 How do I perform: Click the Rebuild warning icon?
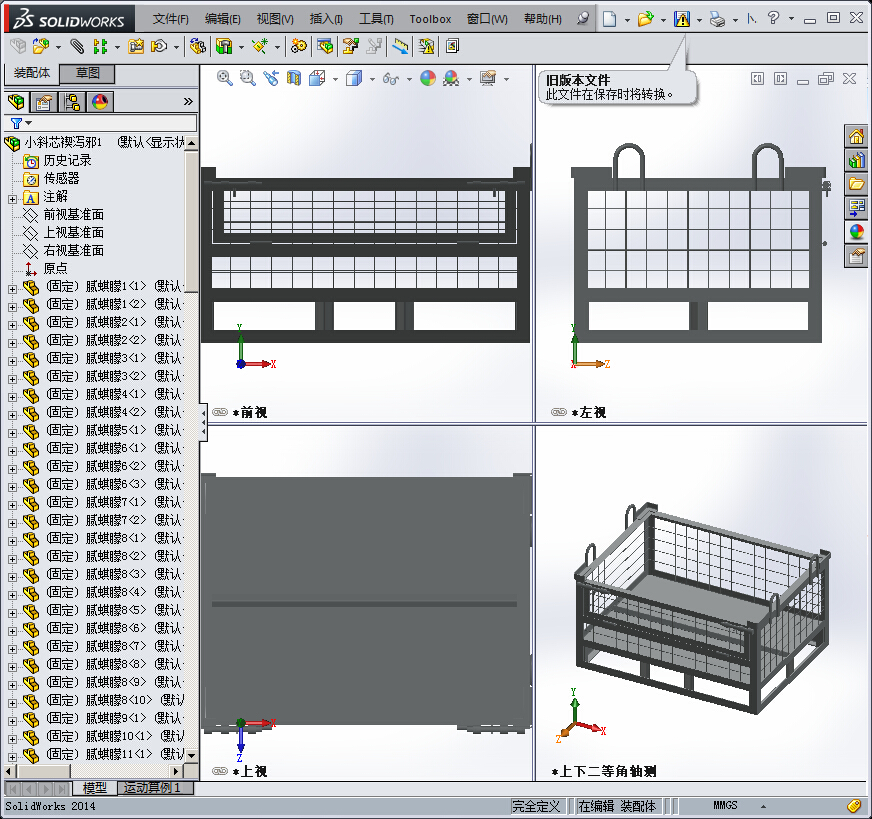682,19
